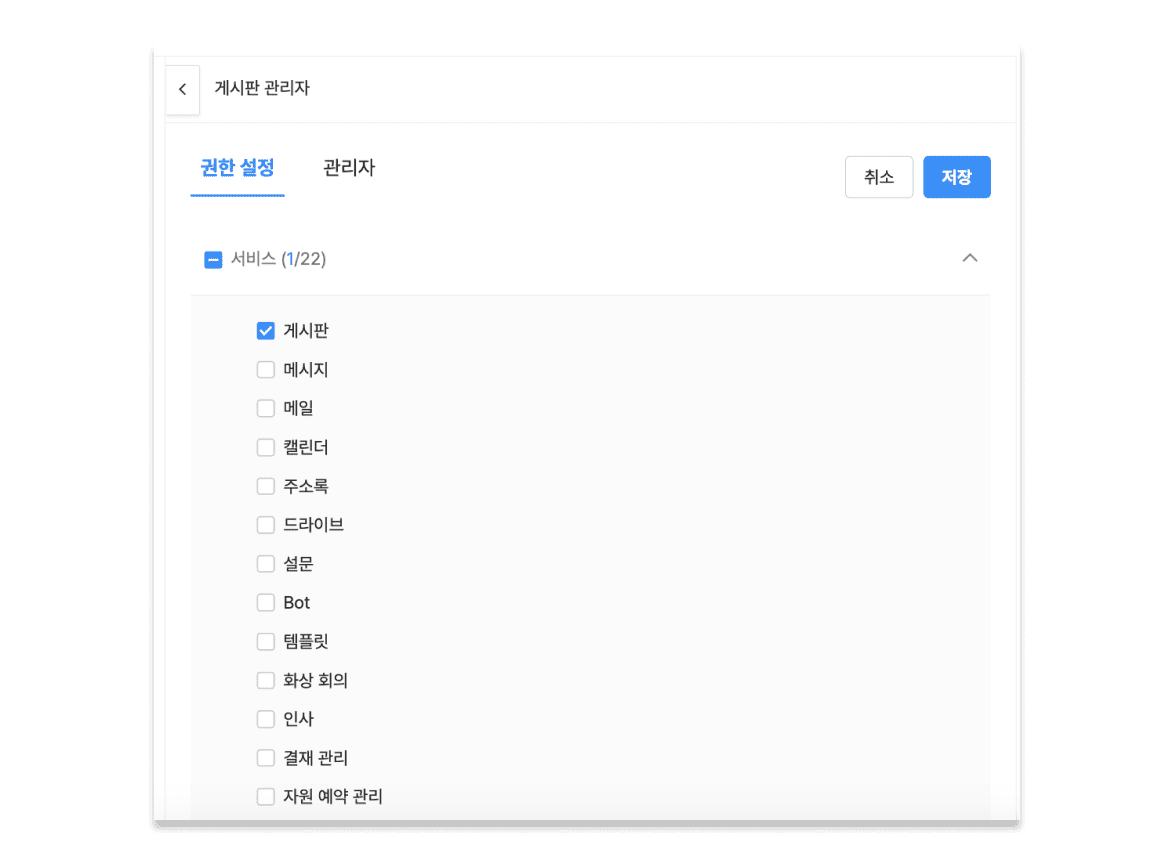1174x862 pixels.
Task: Check the 설문 checkbox
Action: pyautogui.click(x=265, y=564)
